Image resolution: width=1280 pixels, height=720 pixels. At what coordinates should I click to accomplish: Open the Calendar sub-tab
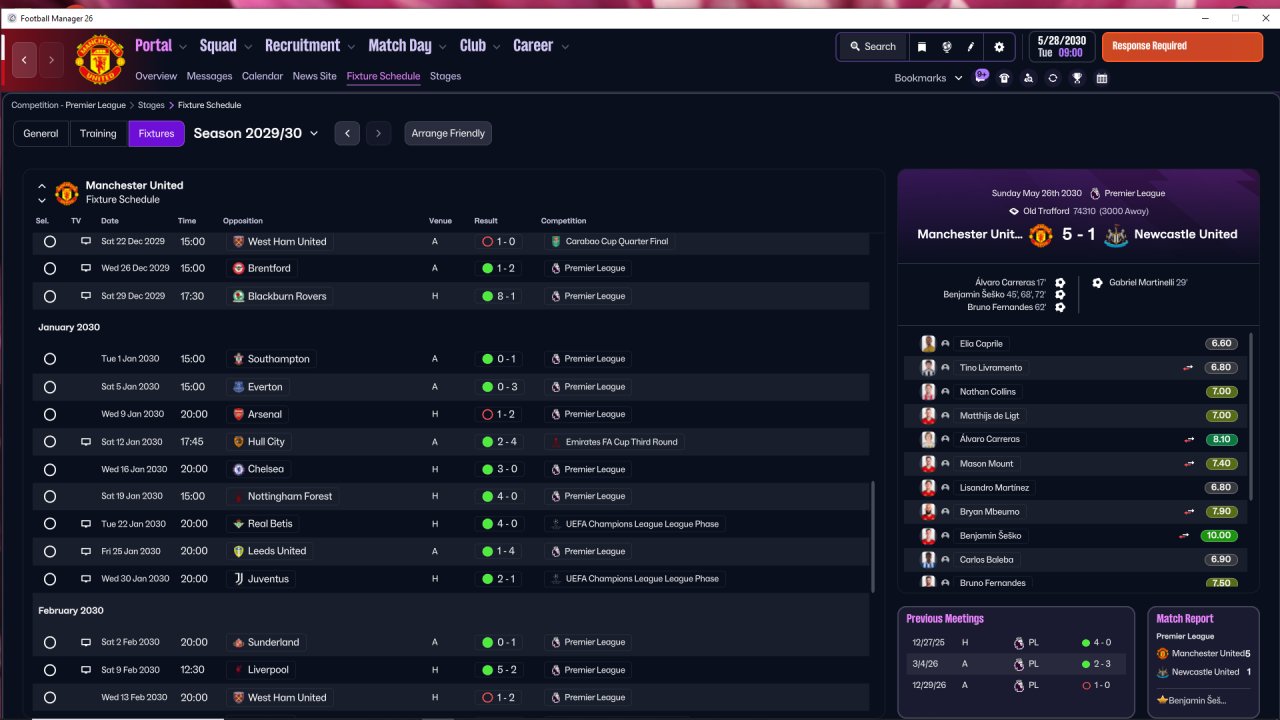262,76
